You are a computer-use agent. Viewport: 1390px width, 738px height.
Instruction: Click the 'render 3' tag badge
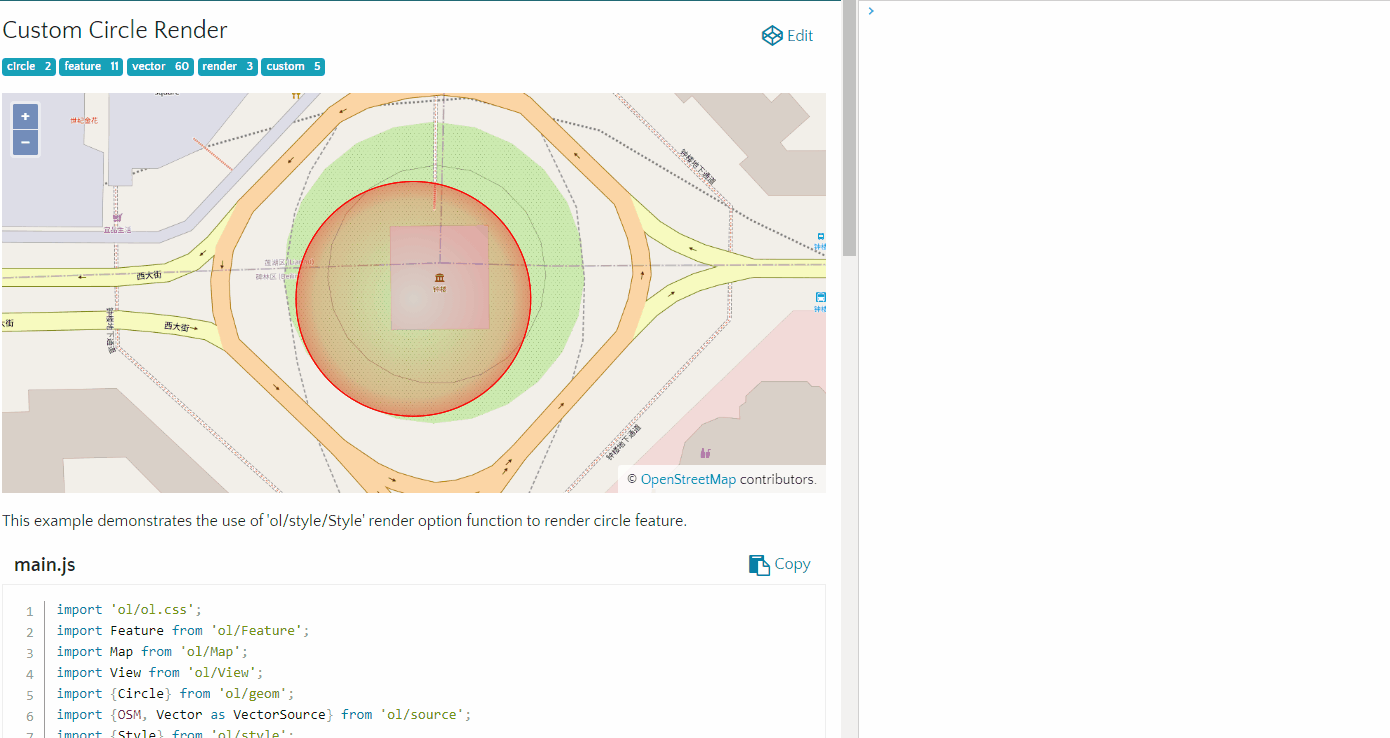pyautogui.click(x=227, y=66)
